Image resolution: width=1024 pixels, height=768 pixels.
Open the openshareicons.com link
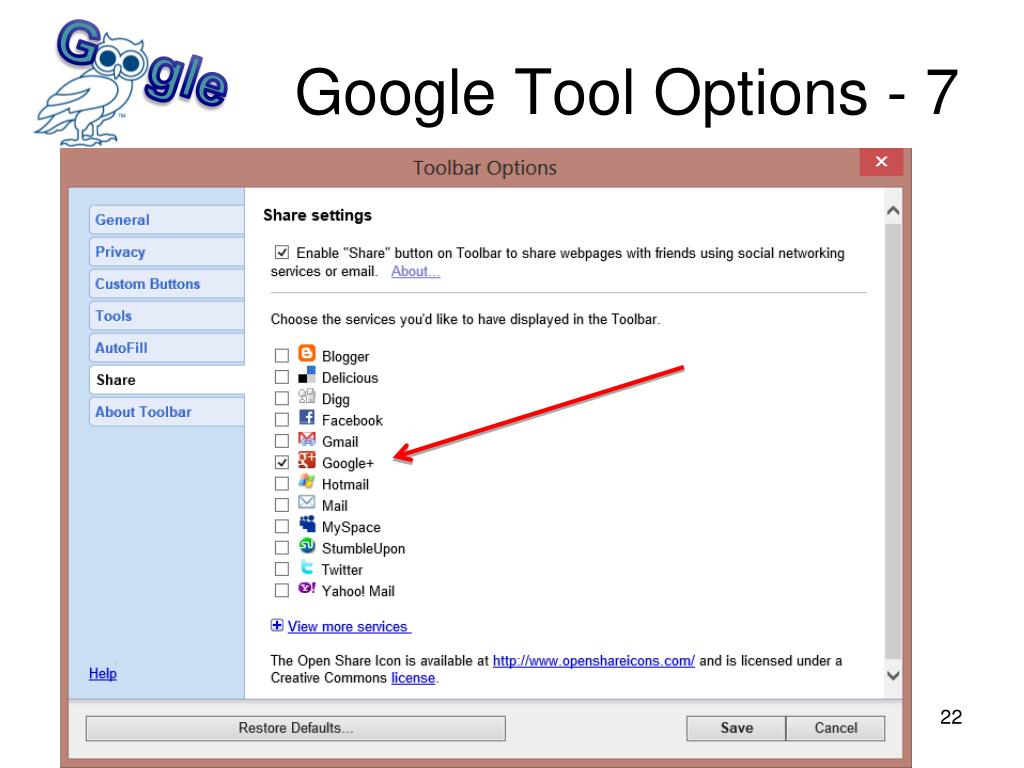pos(594,661)
